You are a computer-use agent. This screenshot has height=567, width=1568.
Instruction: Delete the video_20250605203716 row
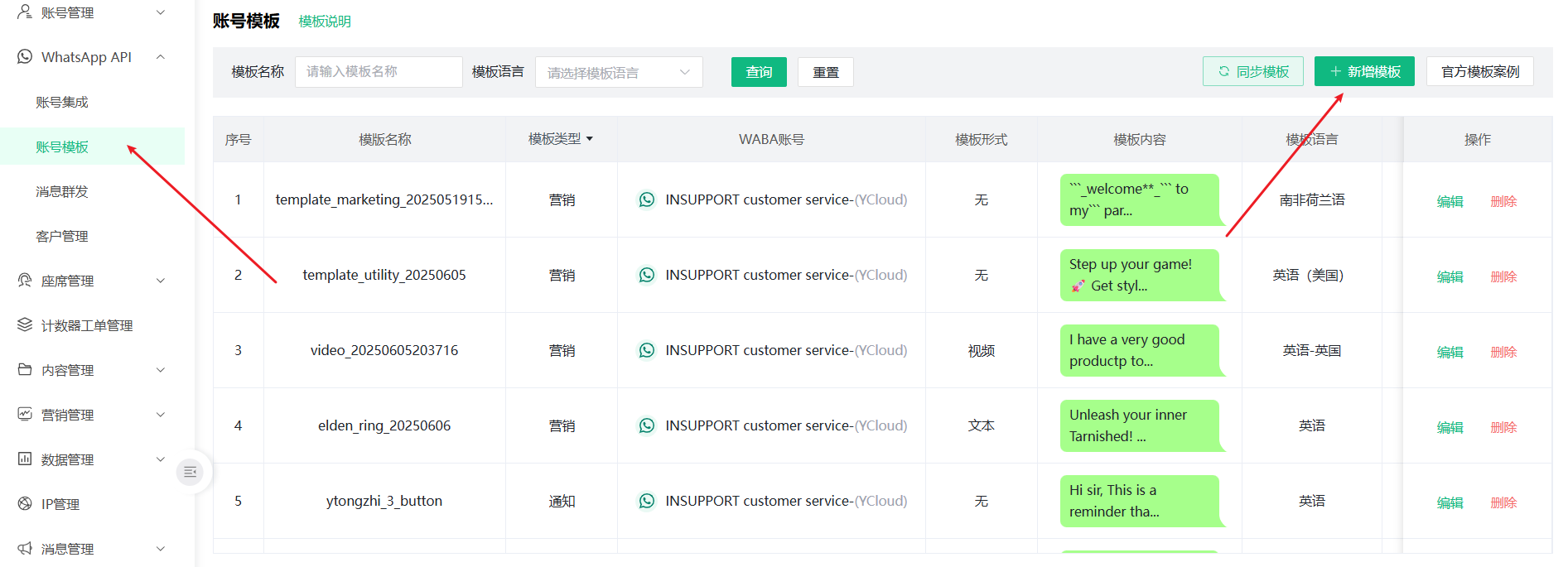(1503, 352)
